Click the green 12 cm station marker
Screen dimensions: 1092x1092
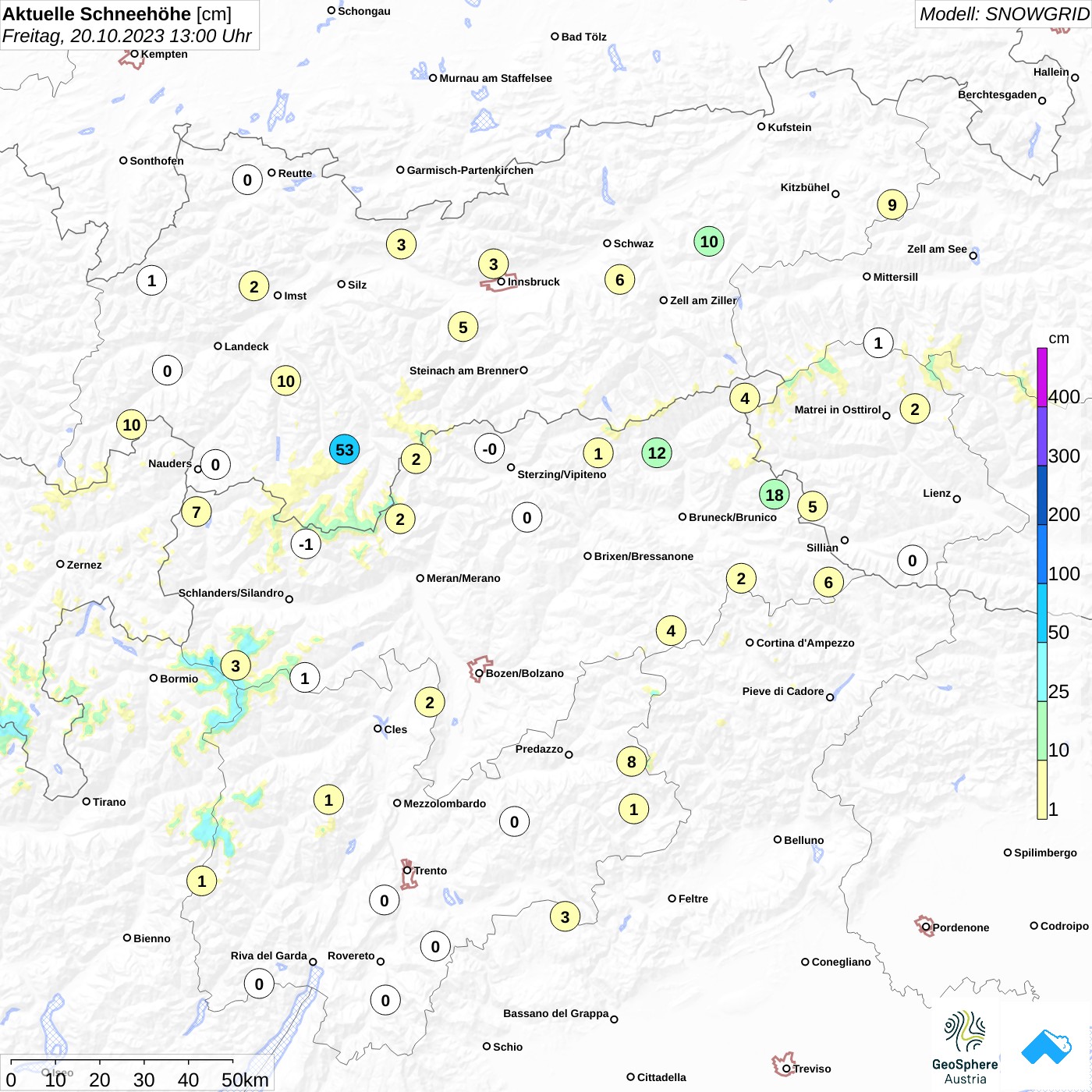click(657, 452)
